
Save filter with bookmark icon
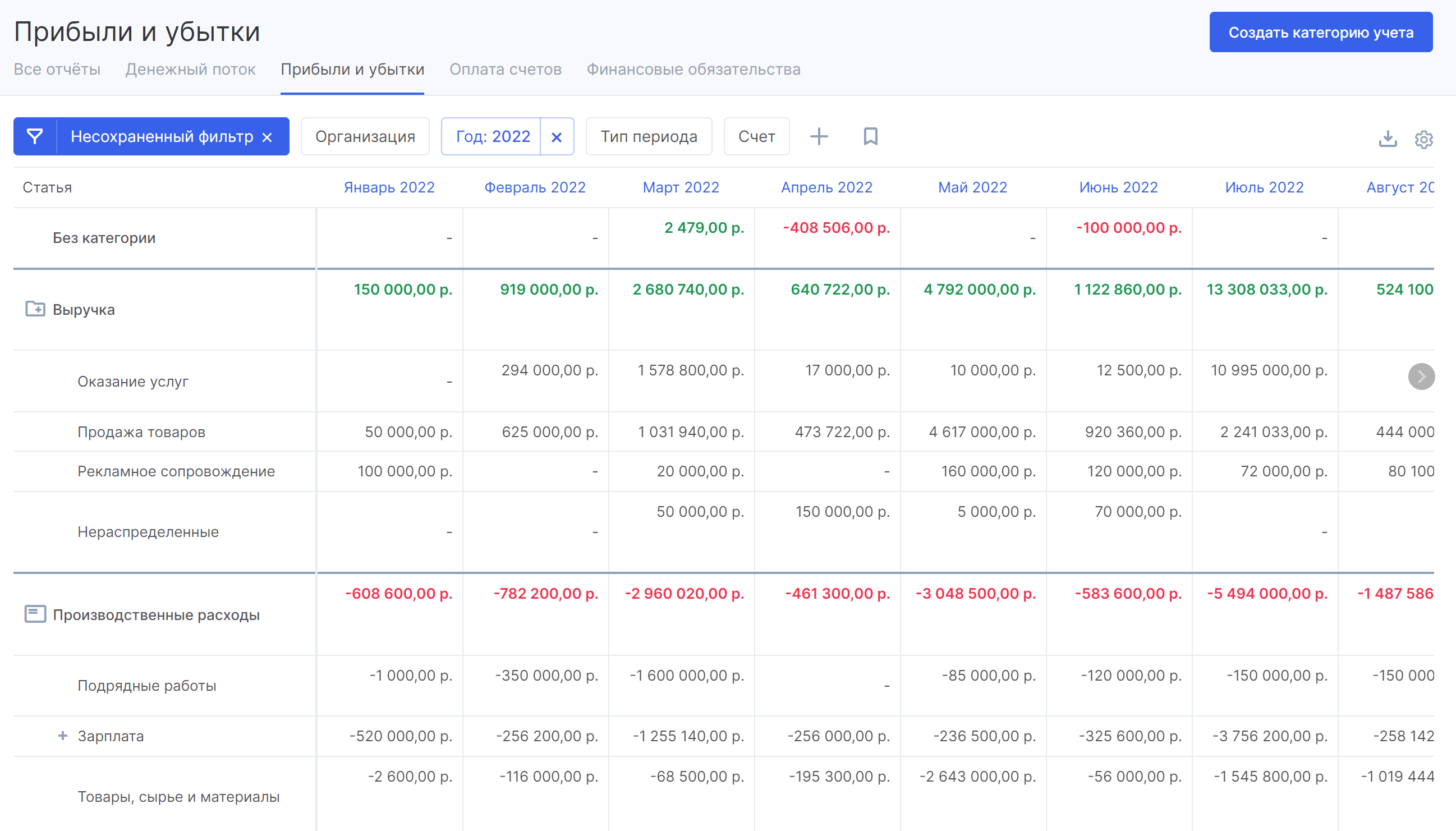coord(870,136)
